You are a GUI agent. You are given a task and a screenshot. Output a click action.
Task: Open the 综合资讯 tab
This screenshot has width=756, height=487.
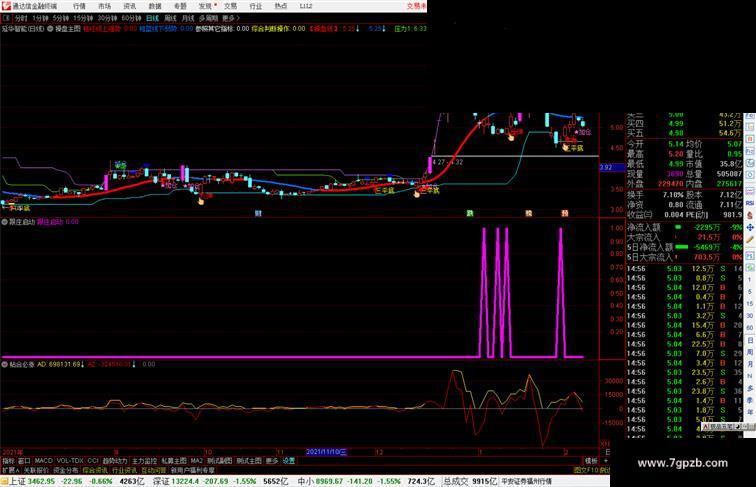tap(95, 470)
